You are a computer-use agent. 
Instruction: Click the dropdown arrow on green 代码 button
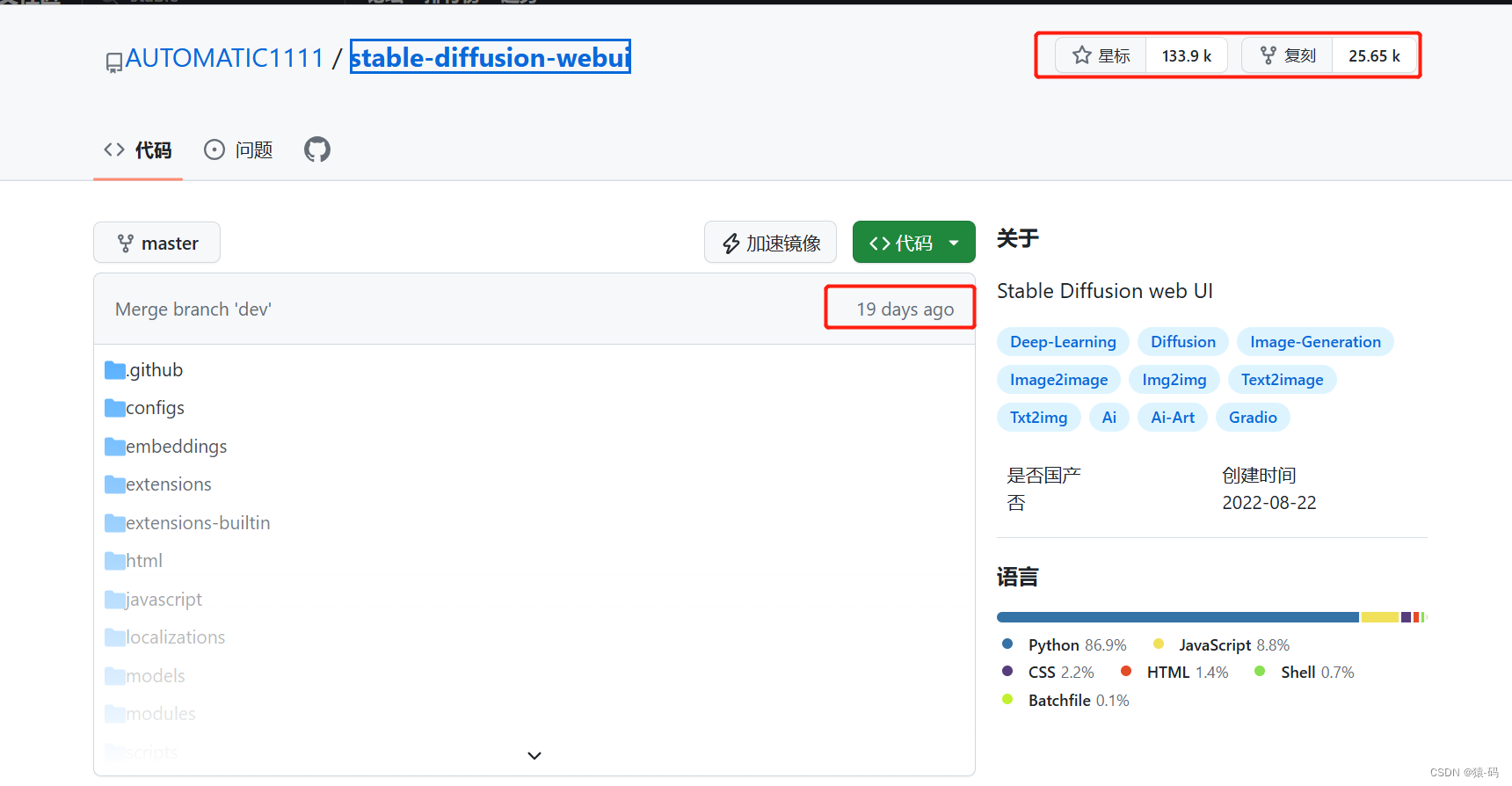954,244
